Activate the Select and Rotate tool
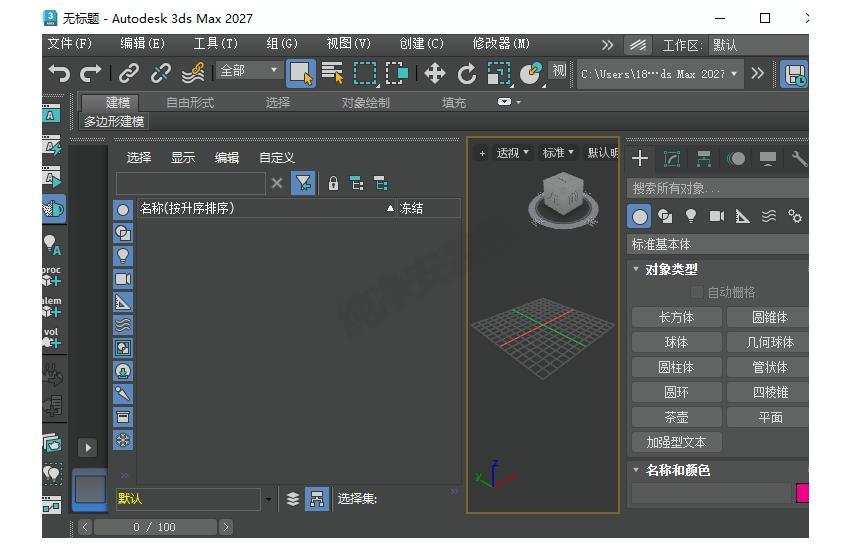 tap(466, 73)
